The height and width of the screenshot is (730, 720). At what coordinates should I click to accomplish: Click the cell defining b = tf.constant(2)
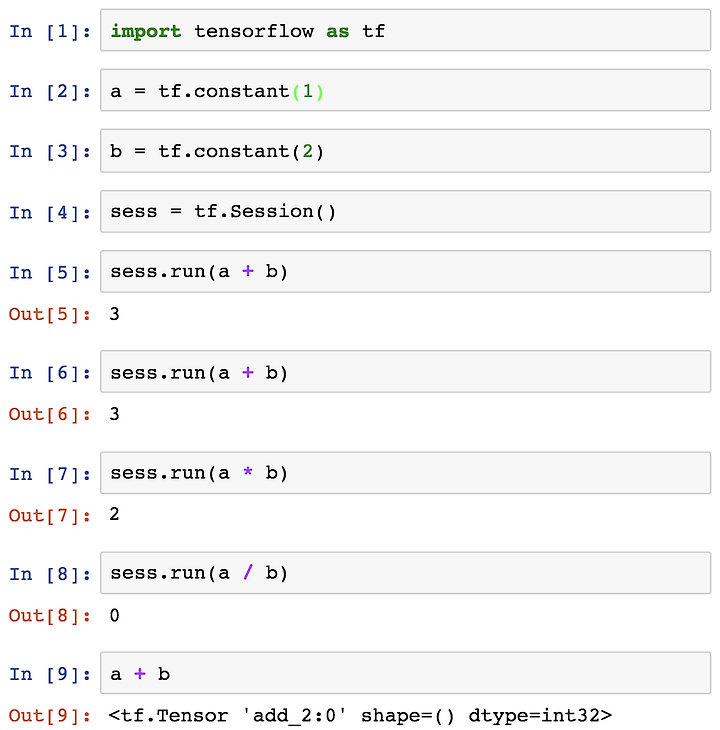pyautogui.click(x=405, y=151)
